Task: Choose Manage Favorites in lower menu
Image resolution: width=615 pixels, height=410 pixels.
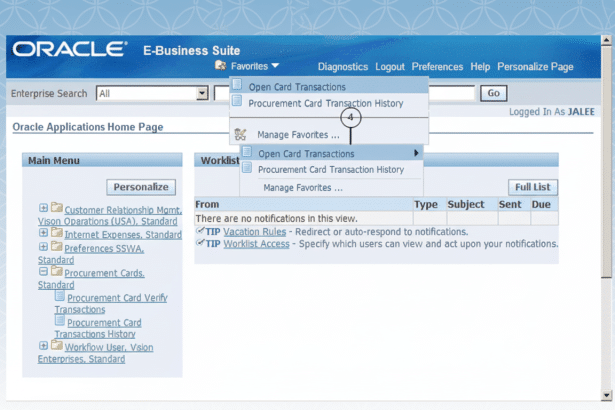Action: point(303,188)
